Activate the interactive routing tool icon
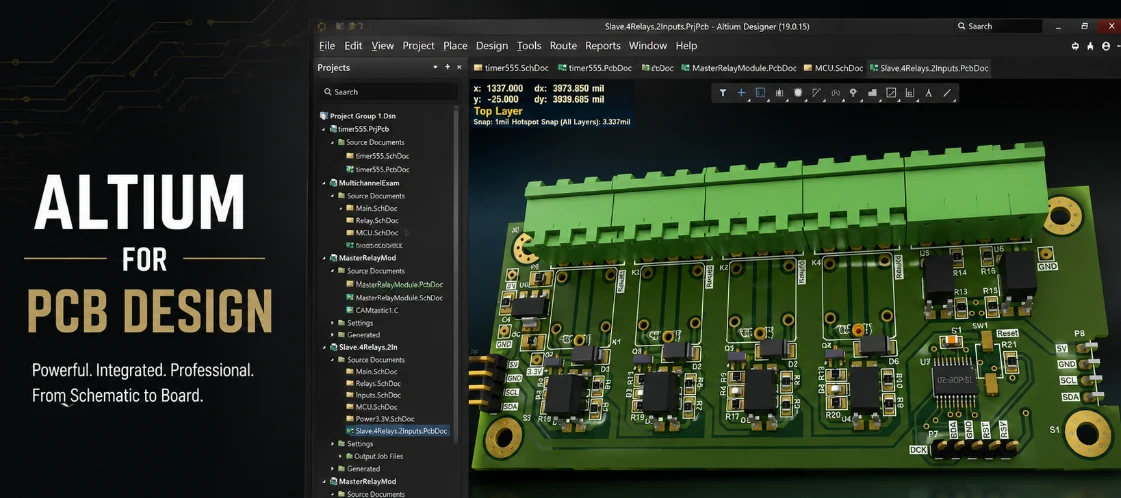1121x498 pixels. 816,93
